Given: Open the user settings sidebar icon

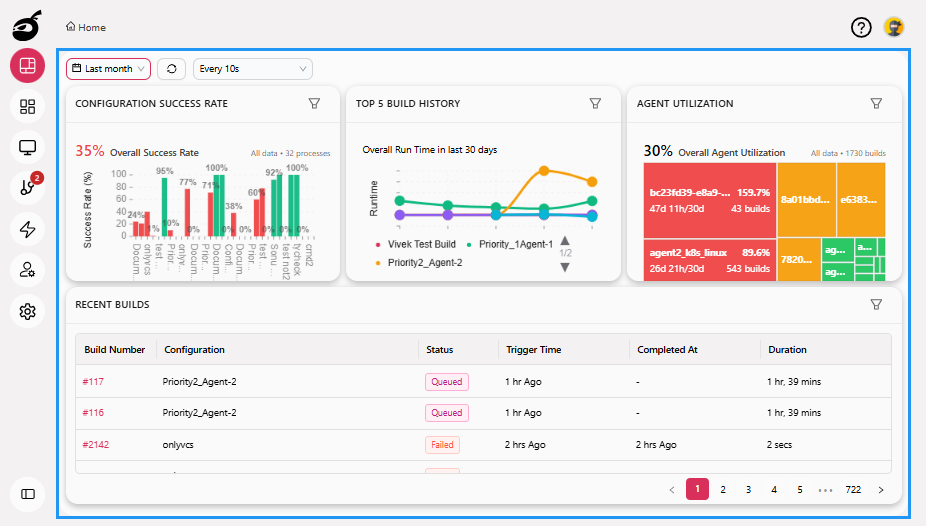Looking at the screenshot, I should (28, 270).
